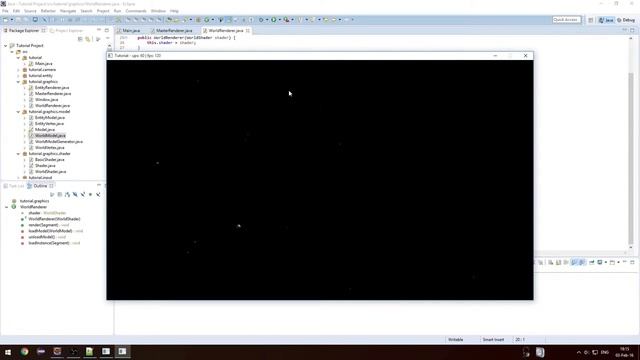Open the Refactor menu

coord(48,11)
